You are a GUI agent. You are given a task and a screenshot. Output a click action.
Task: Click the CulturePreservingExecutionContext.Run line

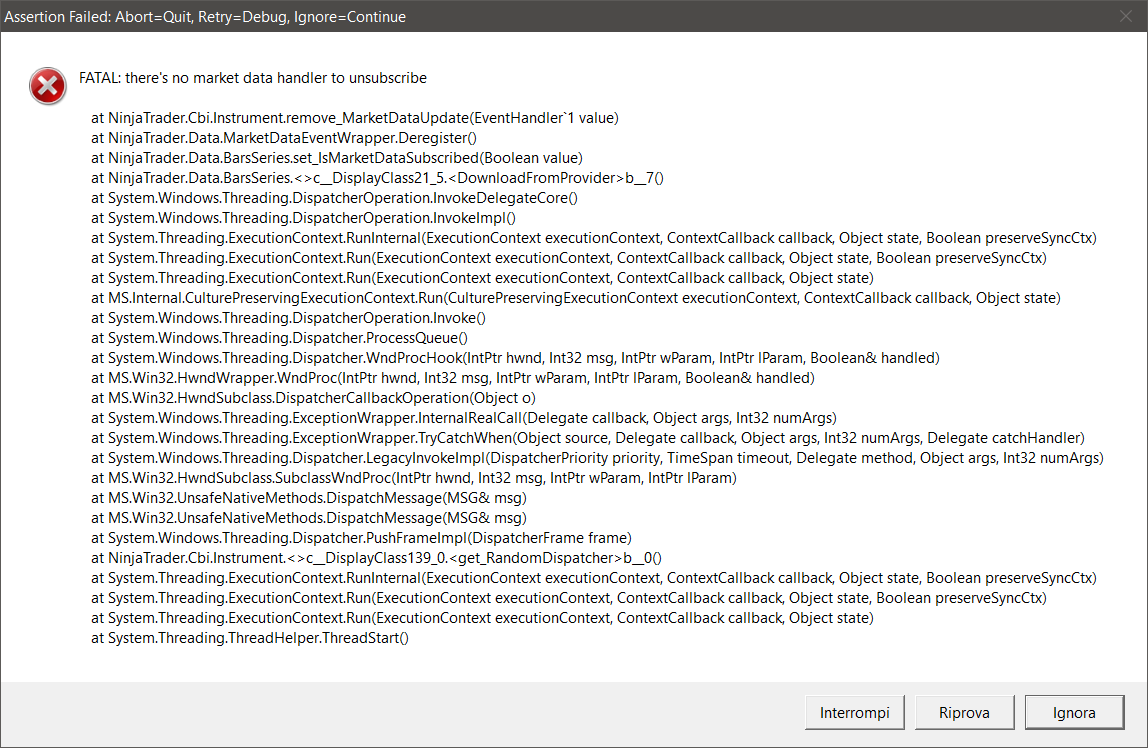(575, 298)
